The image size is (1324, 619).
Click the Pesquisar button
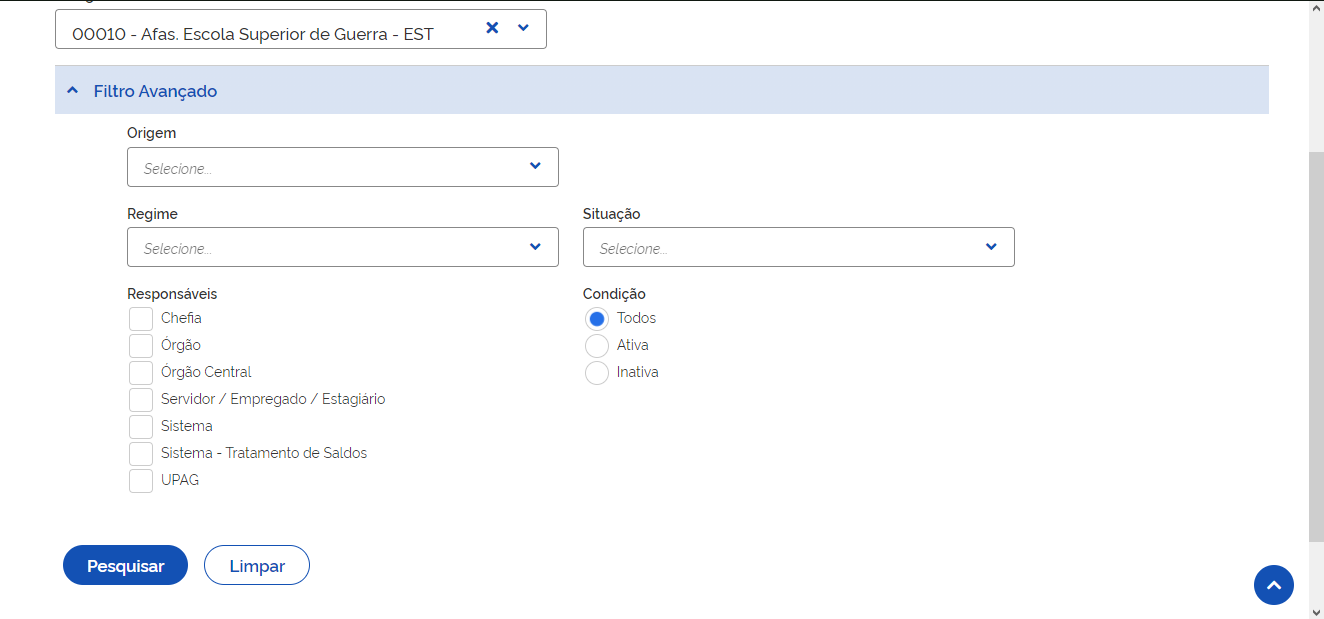(x=125, y=565)
